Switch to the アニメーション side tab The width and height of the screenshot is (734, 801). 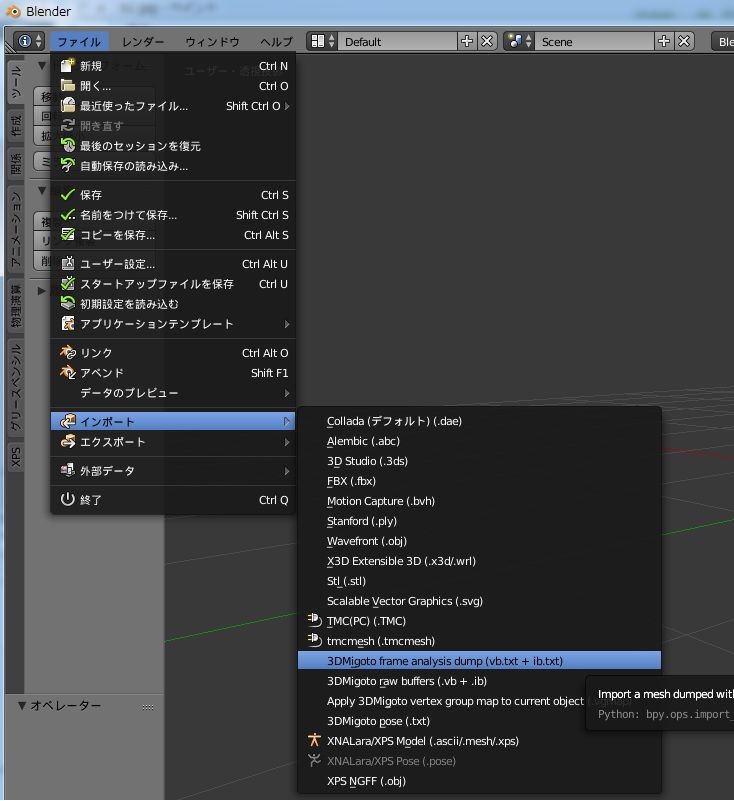tap(16, 229)
